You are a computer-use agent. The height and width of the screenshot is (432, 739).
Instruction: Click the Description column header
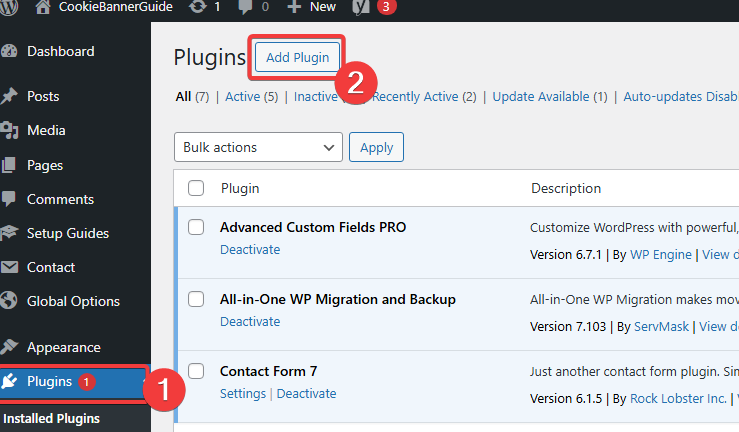(x=566, y=188)
